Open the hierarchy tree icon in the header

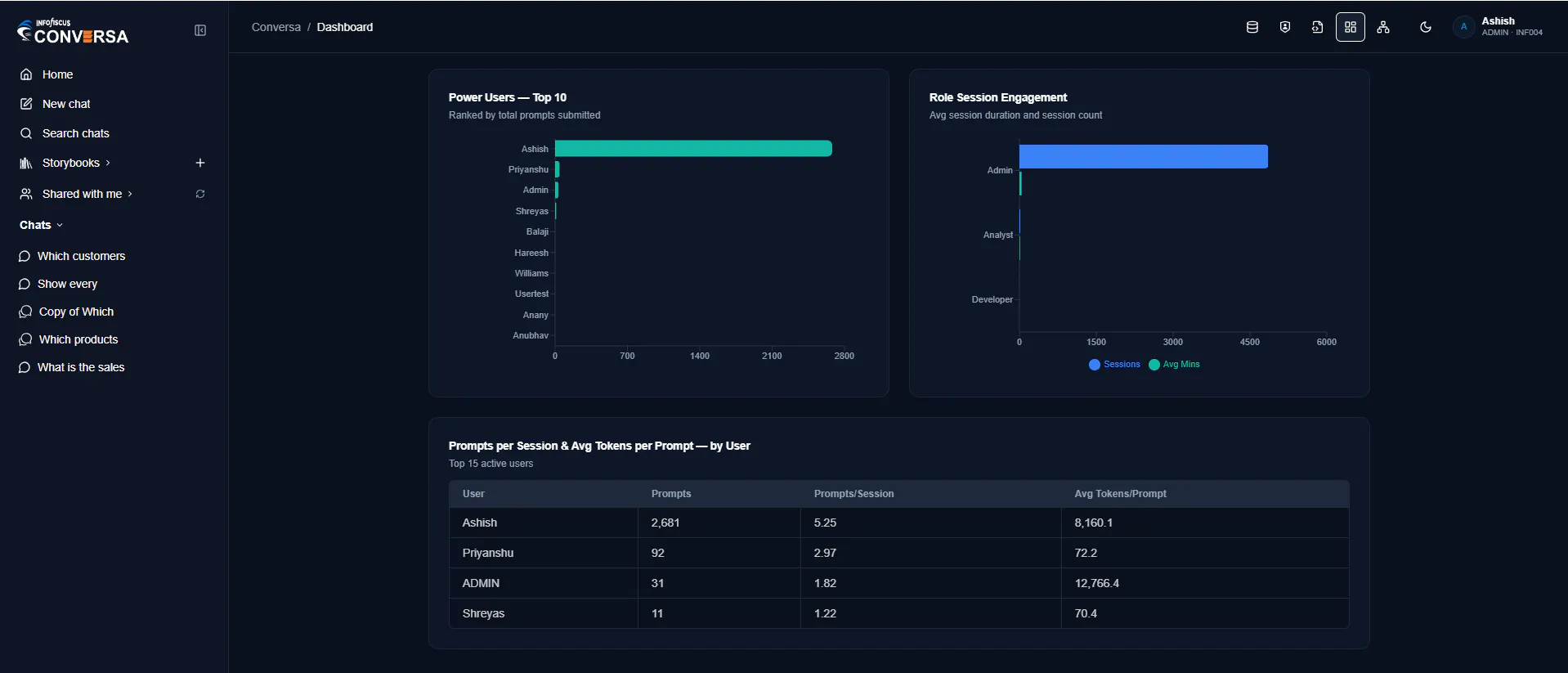1383,27
